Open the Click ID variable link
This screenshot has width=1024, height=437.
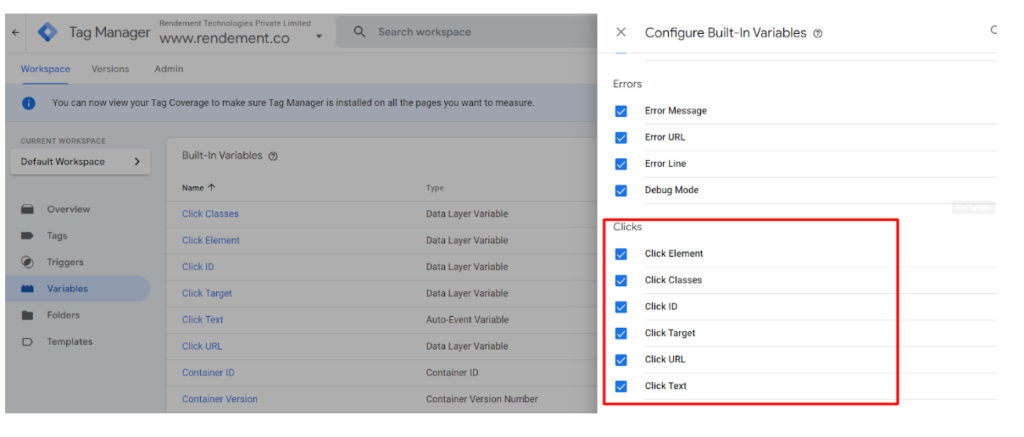[198, 267]
